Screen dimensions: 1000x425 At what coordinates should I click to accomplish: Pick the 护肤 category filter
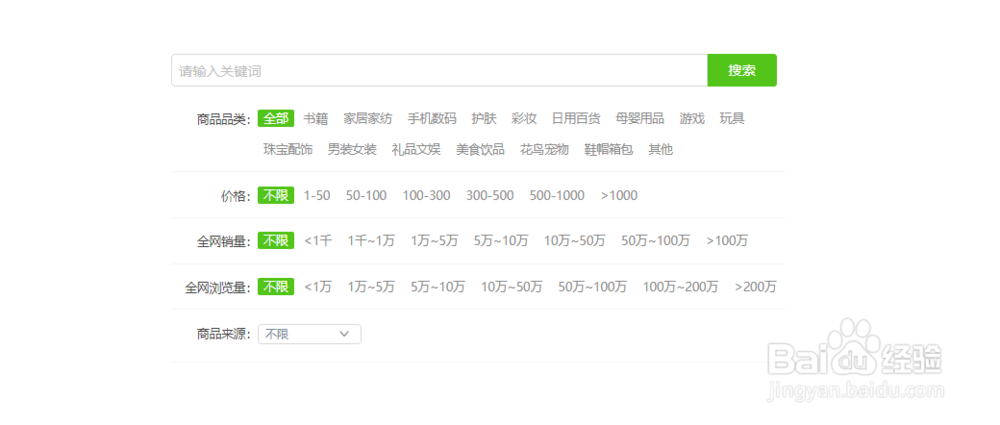click(484, 118)
